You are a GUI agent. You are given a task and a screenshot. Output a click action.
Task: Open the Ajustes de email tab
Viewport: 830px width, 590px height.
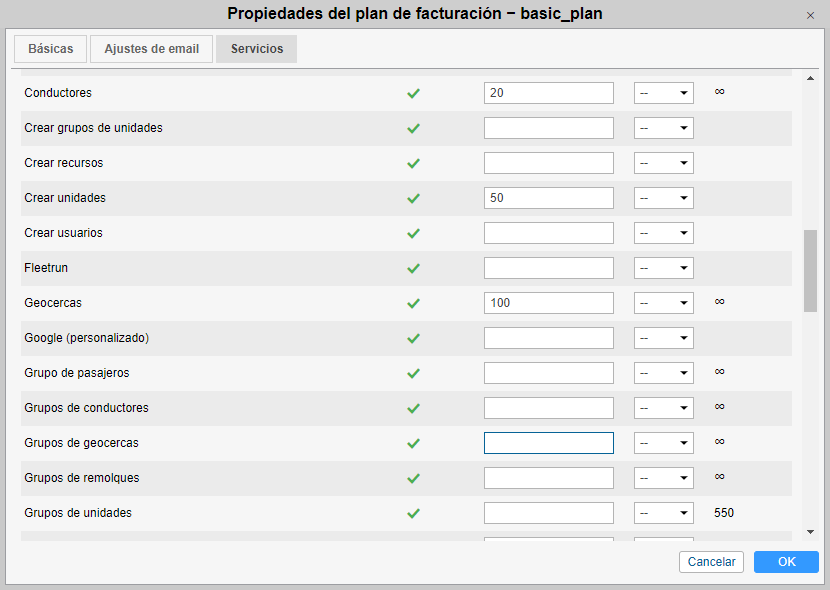152,49
